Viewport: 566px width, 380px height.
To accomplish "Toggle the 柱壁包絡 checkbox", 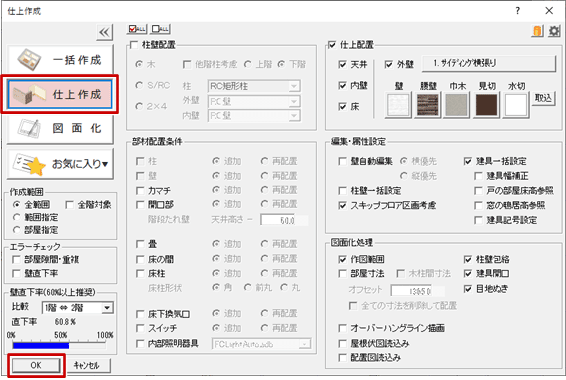I will [x=468, y=259].
